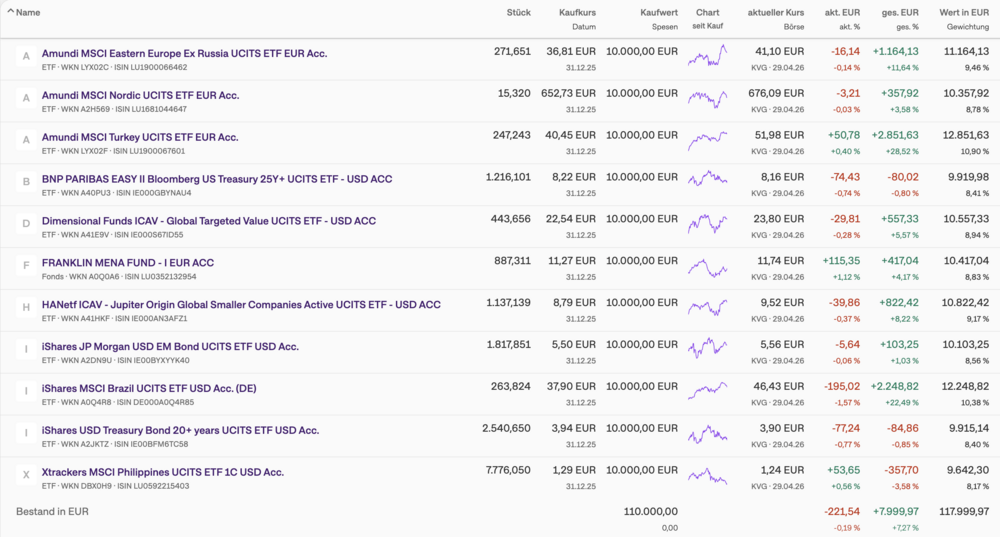
Task: Open the sparkline chart for FRANKLIN MENA FUND
Action: (x=707, y=267)
